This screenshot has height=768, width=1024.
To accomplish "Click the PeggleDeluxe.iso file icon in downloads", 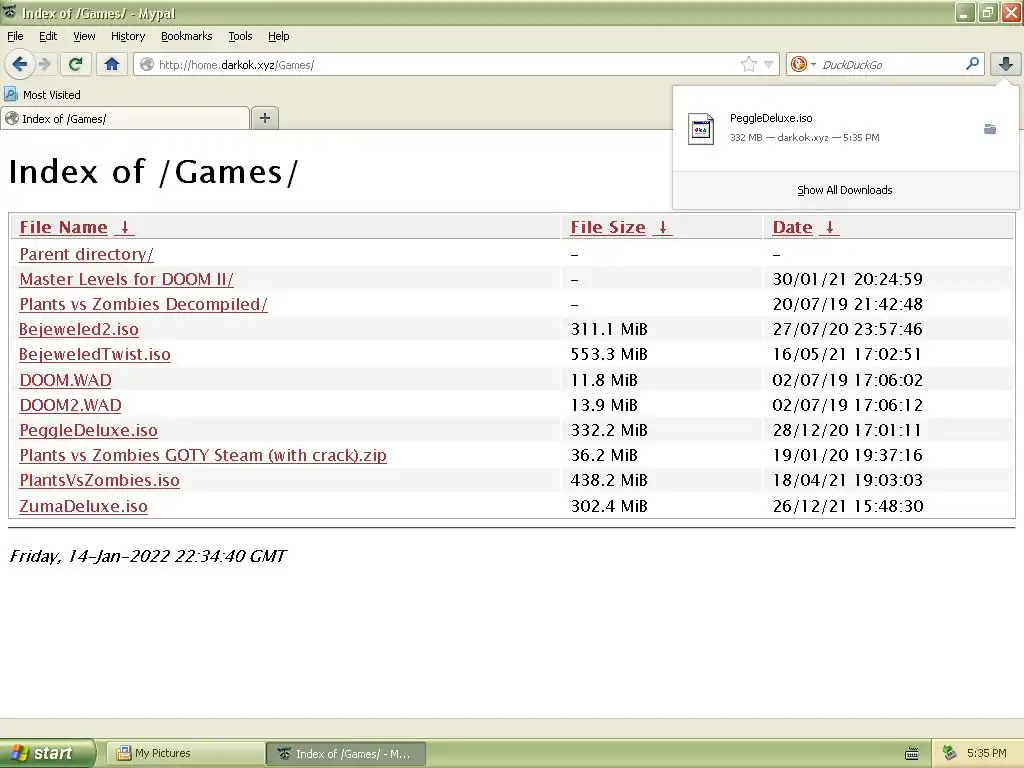I will (x=701, y=128).
